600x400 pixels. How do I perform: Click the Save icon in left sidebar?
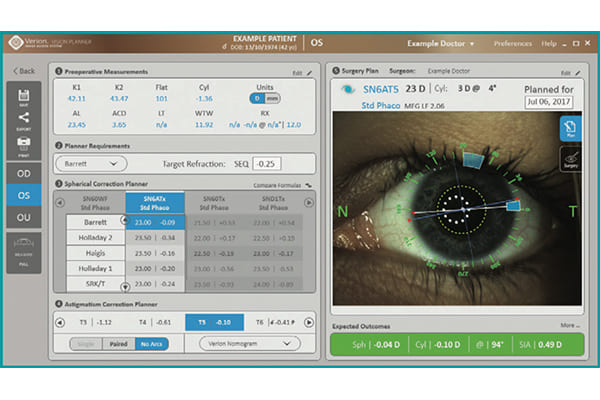tap(22, 97)
